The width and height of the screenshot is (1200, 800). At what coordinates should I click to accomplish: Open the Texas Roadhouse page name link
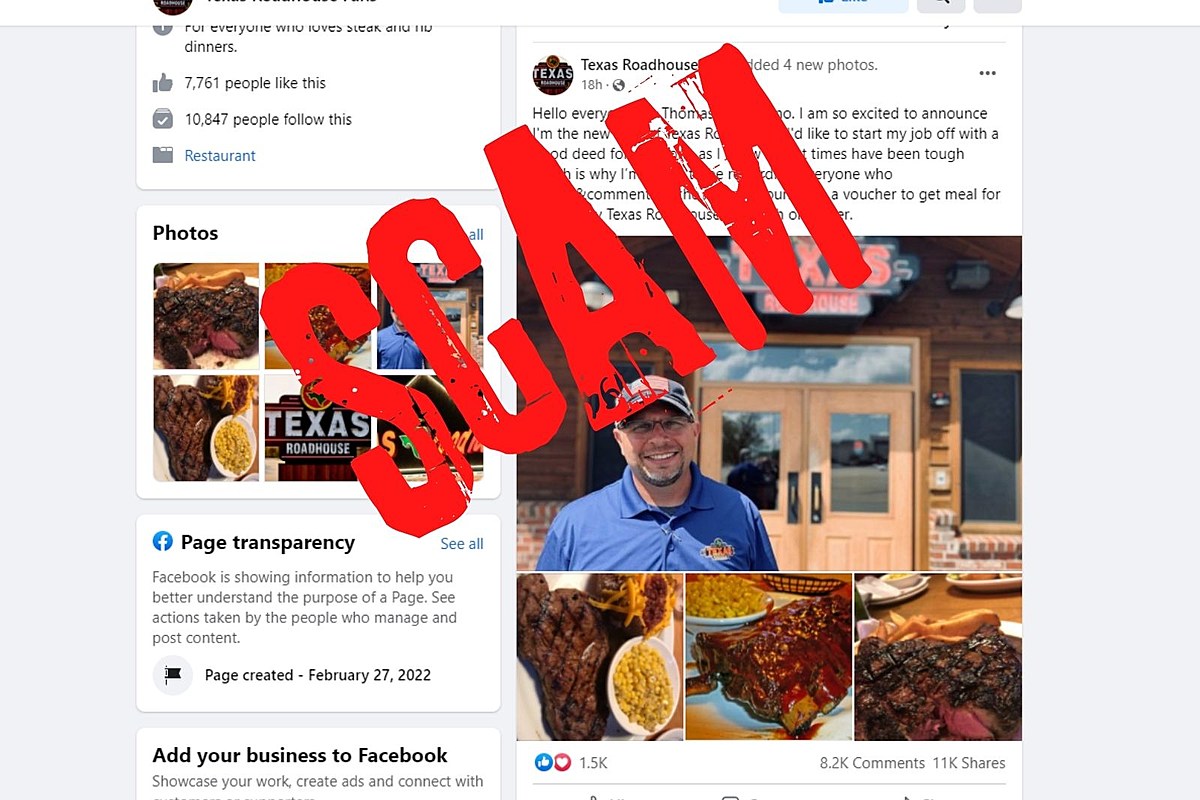(x=639, y=65)
